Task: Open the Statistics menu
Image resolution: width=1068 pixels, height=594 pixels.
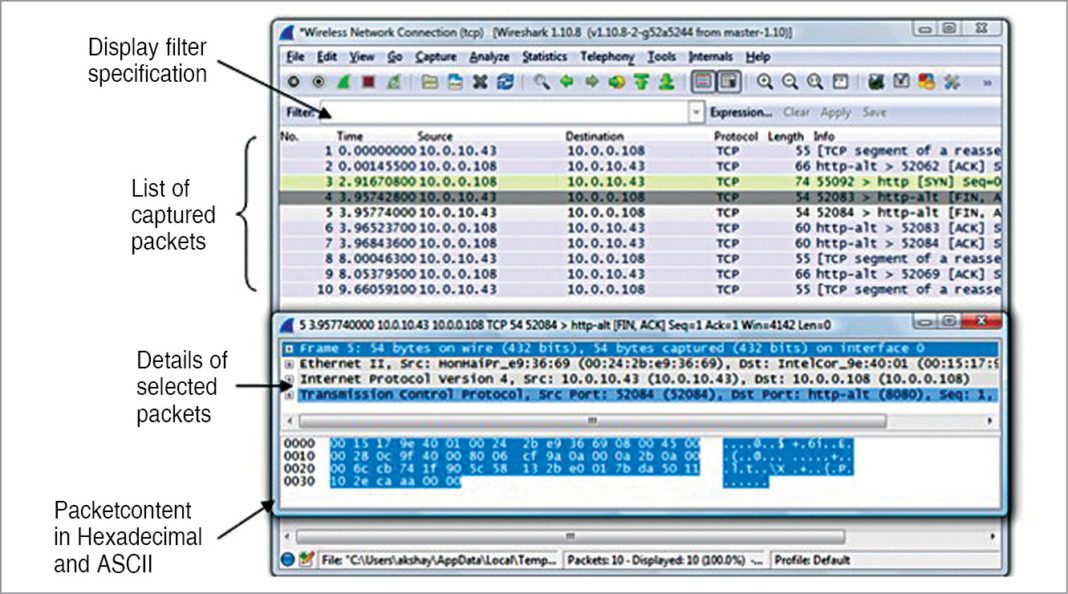Action: click(544, 57)
